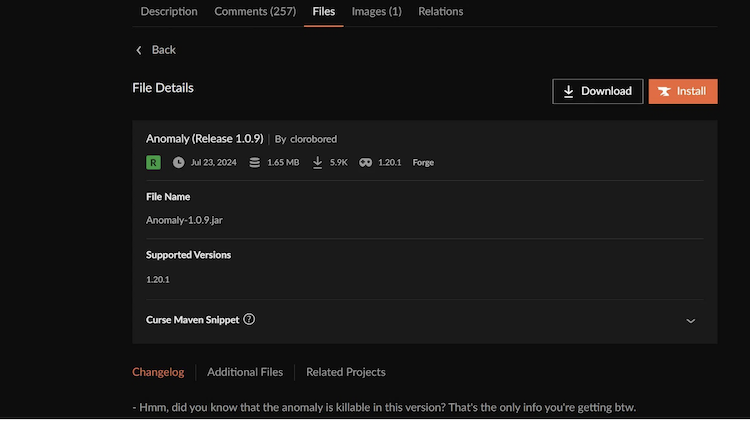View the Related Projects tab
Viewport: 750px width, 421px height.
click(x=346, y=372)
